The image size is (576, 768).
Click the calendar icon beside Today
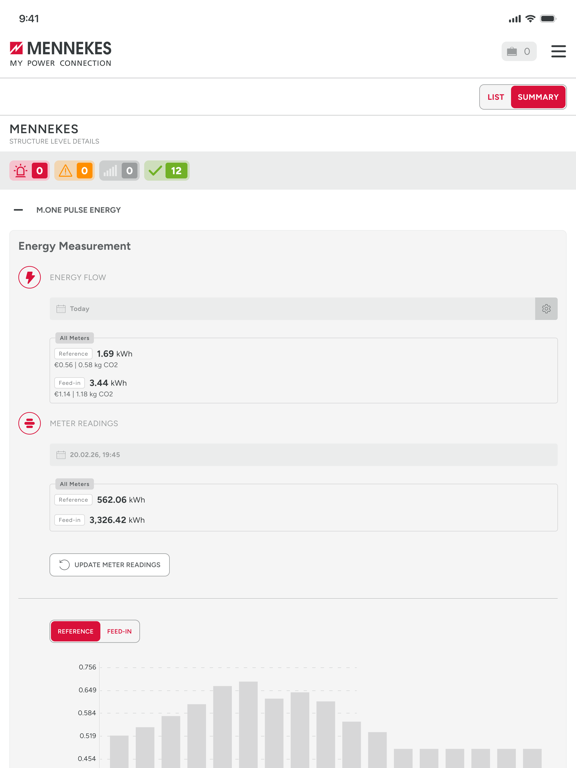coord(61,309)
